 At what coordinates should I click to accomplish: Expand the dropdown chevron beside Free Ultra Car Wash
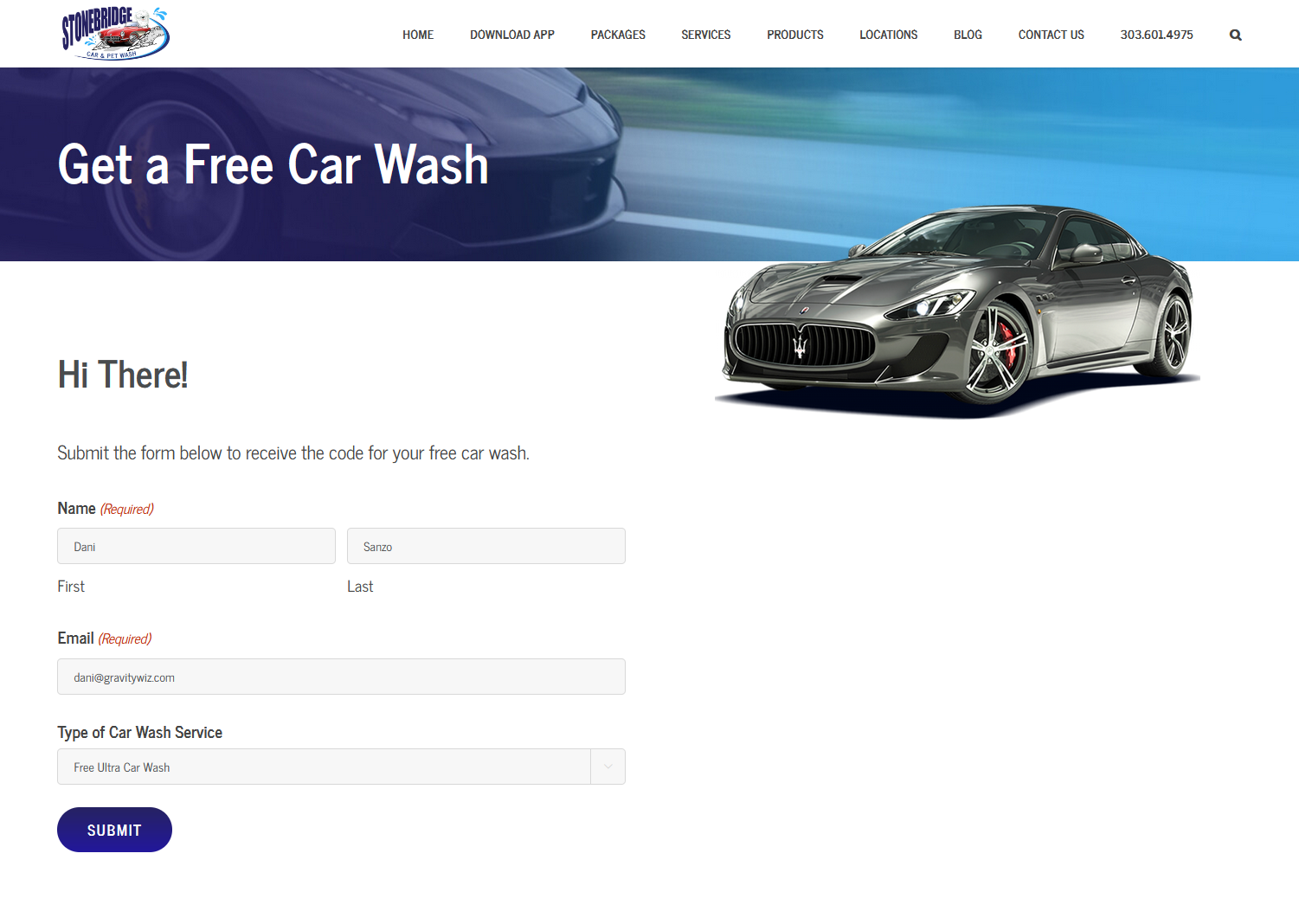tap(608, 767)
